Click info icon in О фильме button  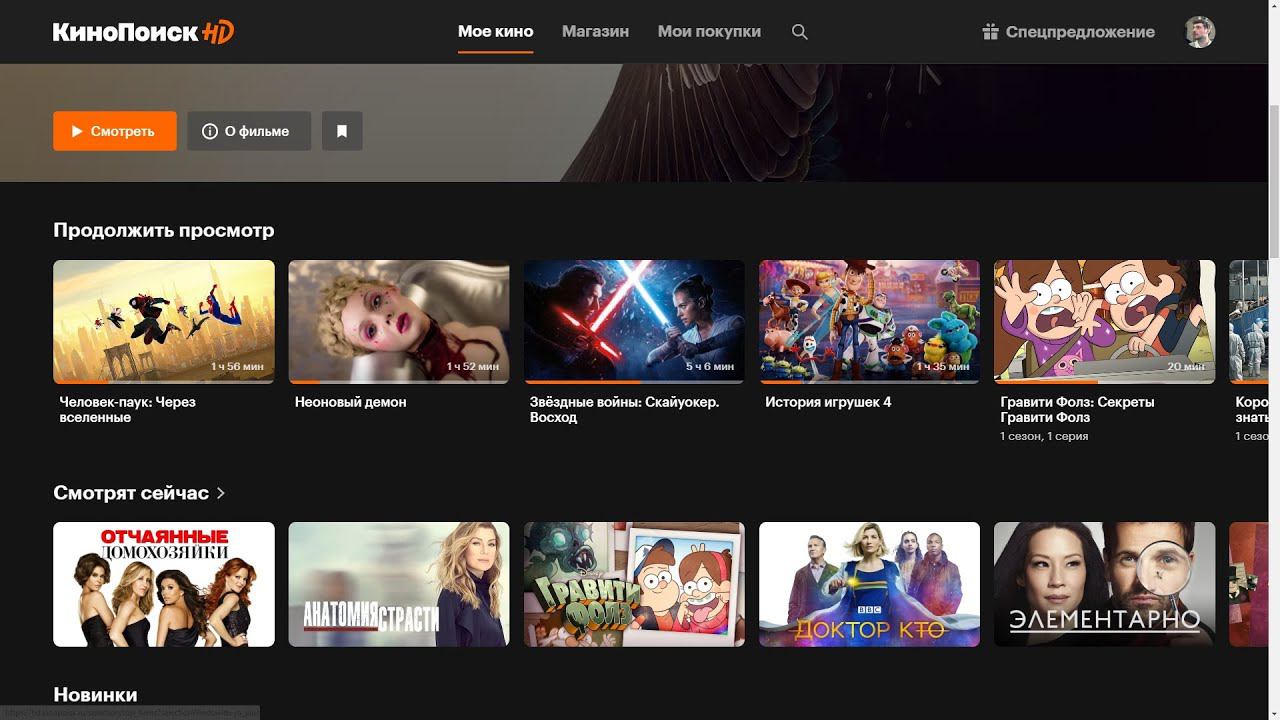210,131
